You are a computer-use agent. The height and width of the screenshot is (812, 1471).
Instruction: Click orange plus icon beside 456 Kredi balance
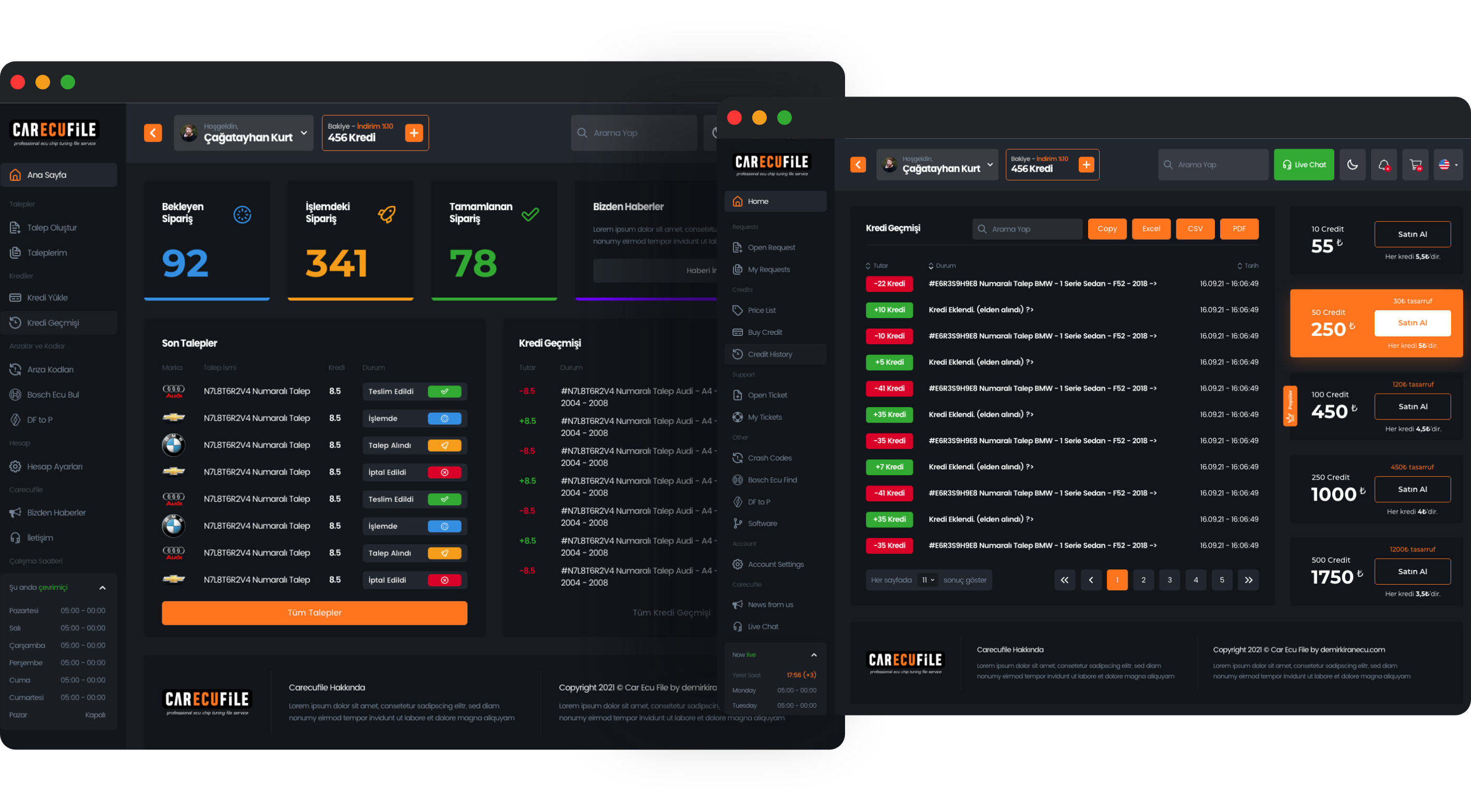[1086, 164]
